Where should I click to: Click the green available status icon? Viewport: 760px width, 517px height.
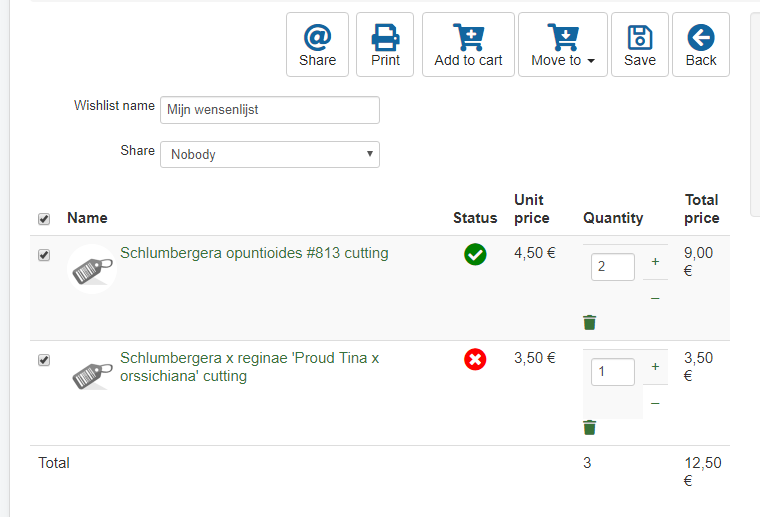(x=475, y=255)
